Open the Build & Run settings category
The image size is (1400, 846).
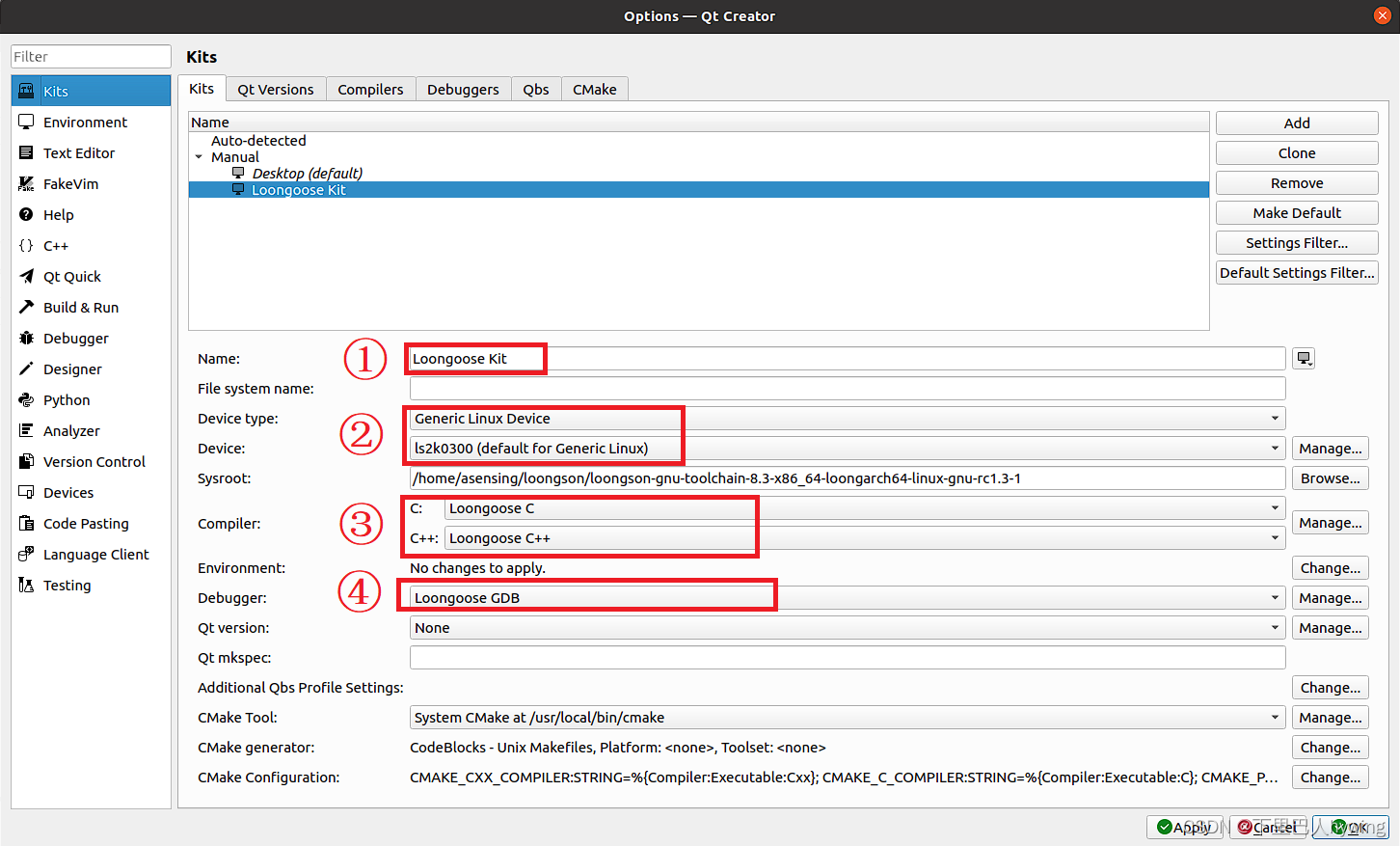91,307
